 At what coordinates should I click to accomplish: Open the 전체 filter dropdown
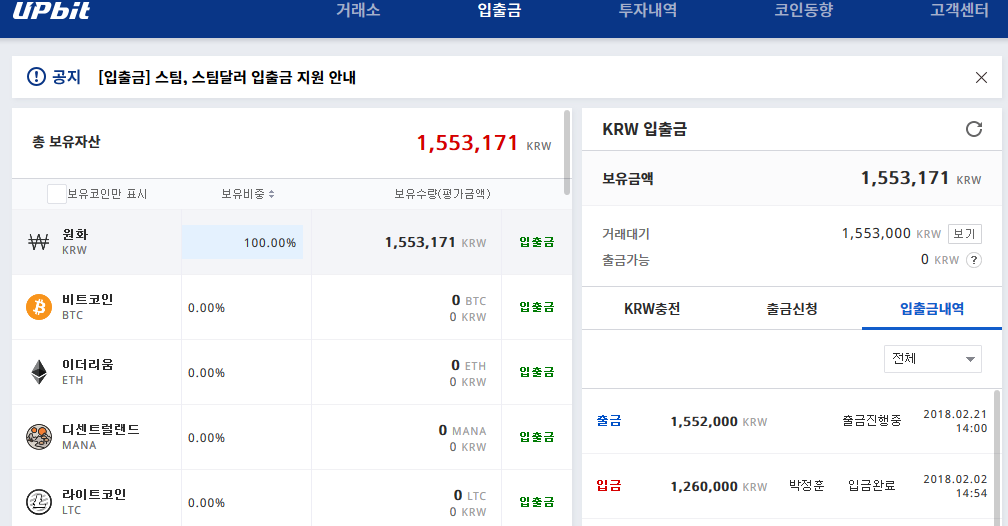click(932, 359)
